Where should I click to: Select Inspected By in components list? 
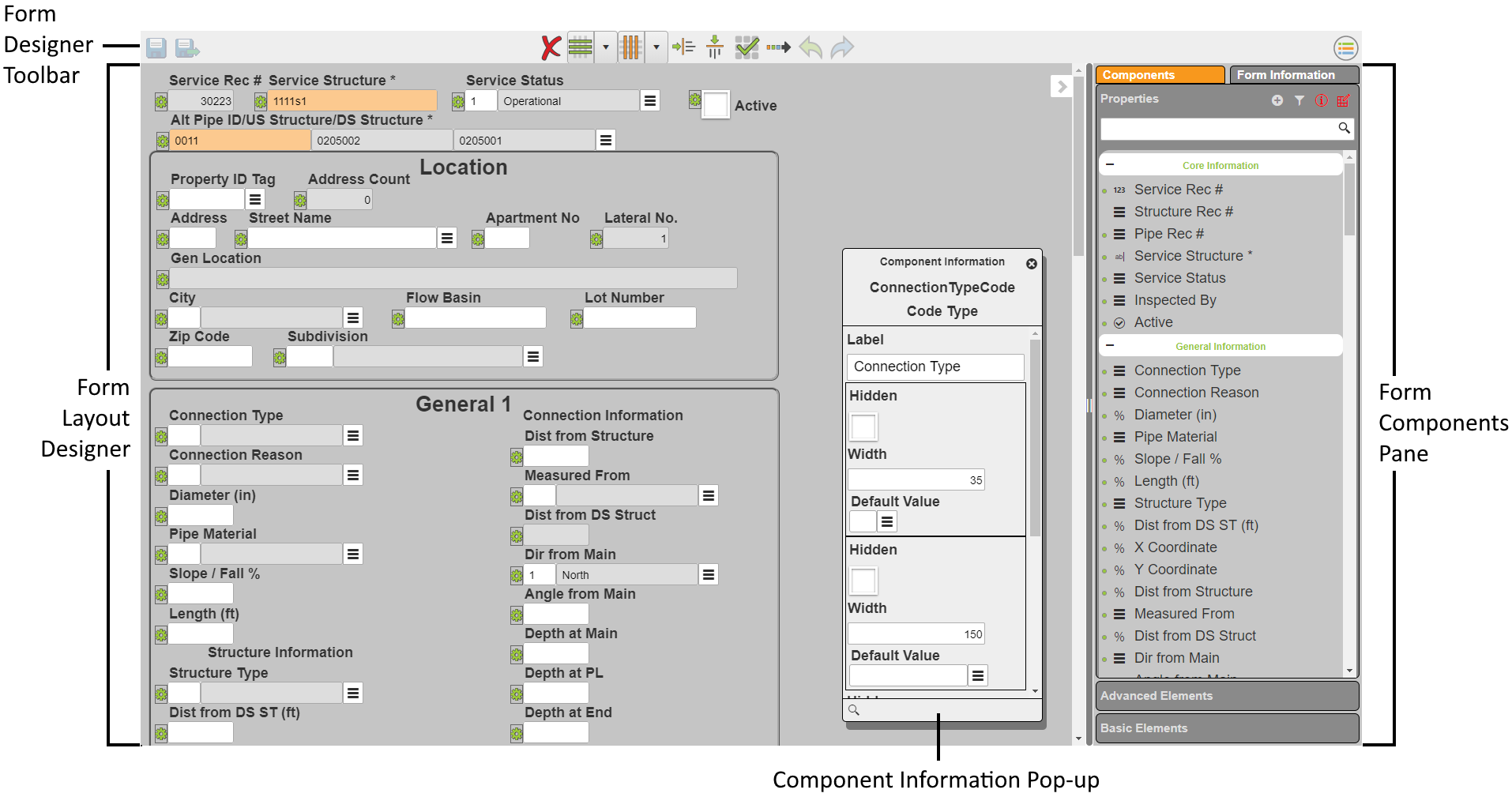pyautogui.click(x=1175, y=300)
